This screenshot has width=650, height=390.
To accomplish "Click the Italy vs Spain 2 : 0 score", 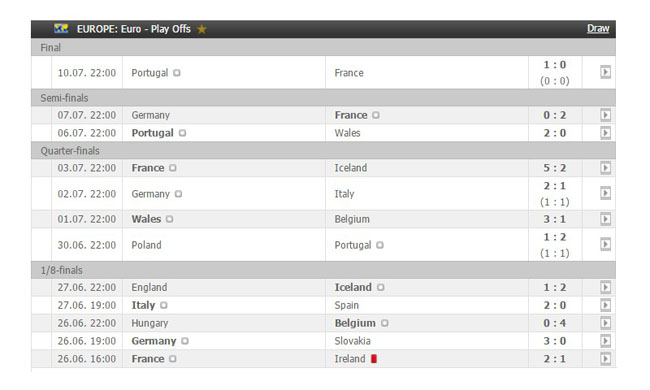I will (x=555, y=305).
